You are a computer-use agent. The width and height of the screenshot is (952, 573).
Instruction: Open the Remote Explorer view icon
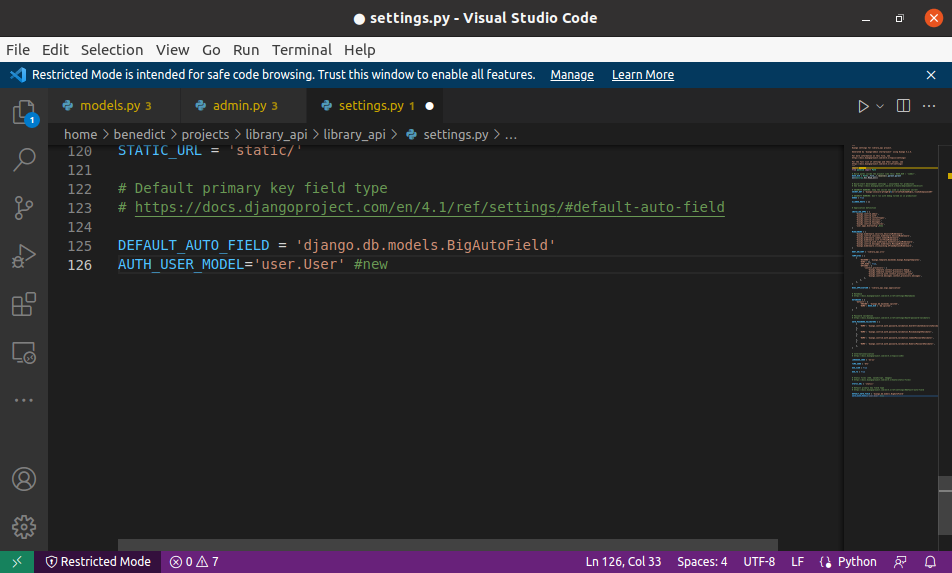pyautogui.click(x=24, y=353)
